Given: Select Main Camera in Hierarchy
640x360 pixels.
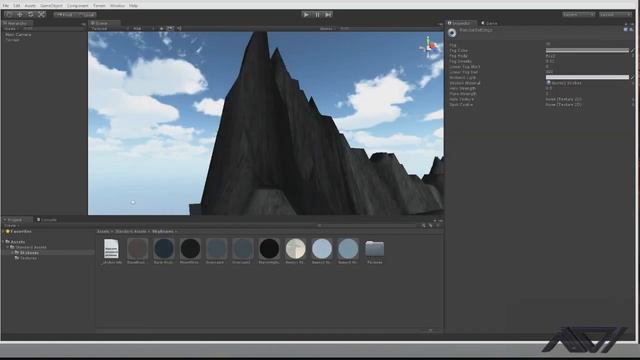Looking at the screenshot, I should pyautogui.click(x=18, y=35).
